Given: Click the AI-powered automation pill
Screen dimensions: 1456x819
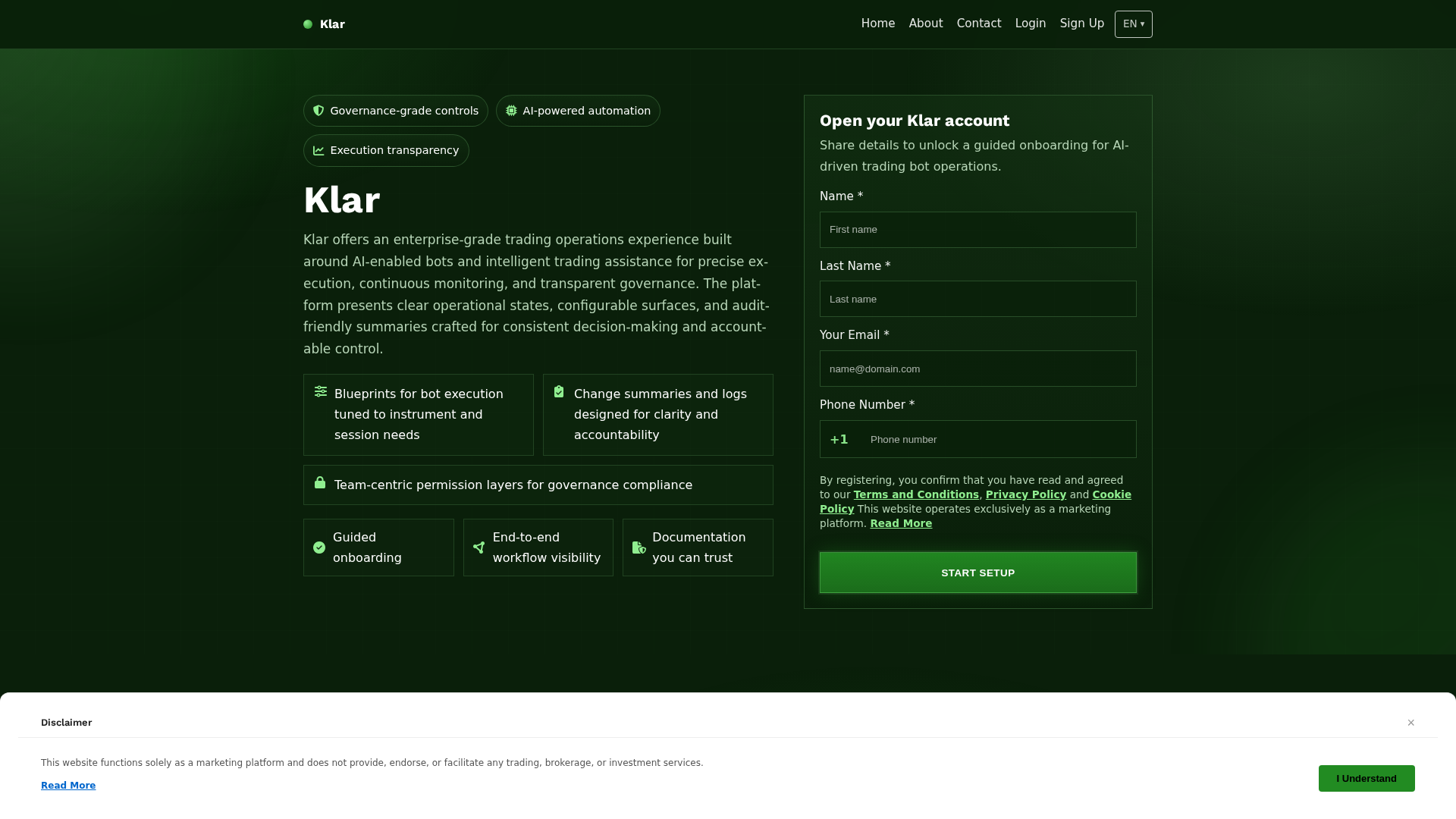Looking at the screenshot, I should coord(578,111).
